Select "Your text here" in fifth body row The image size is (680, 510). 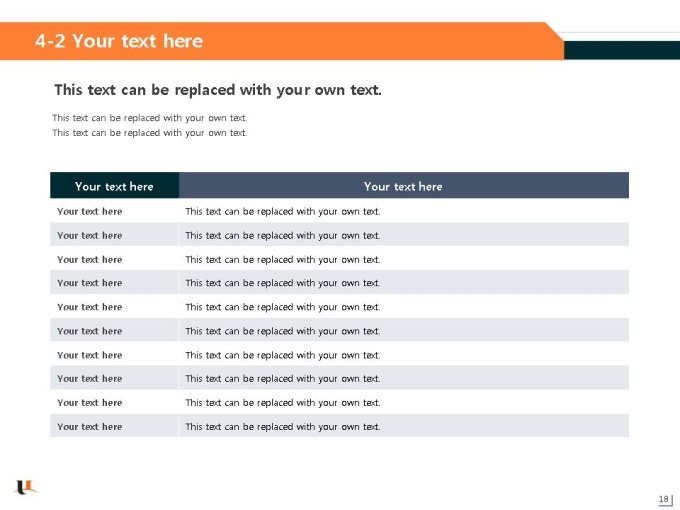(x=90, y=307)
